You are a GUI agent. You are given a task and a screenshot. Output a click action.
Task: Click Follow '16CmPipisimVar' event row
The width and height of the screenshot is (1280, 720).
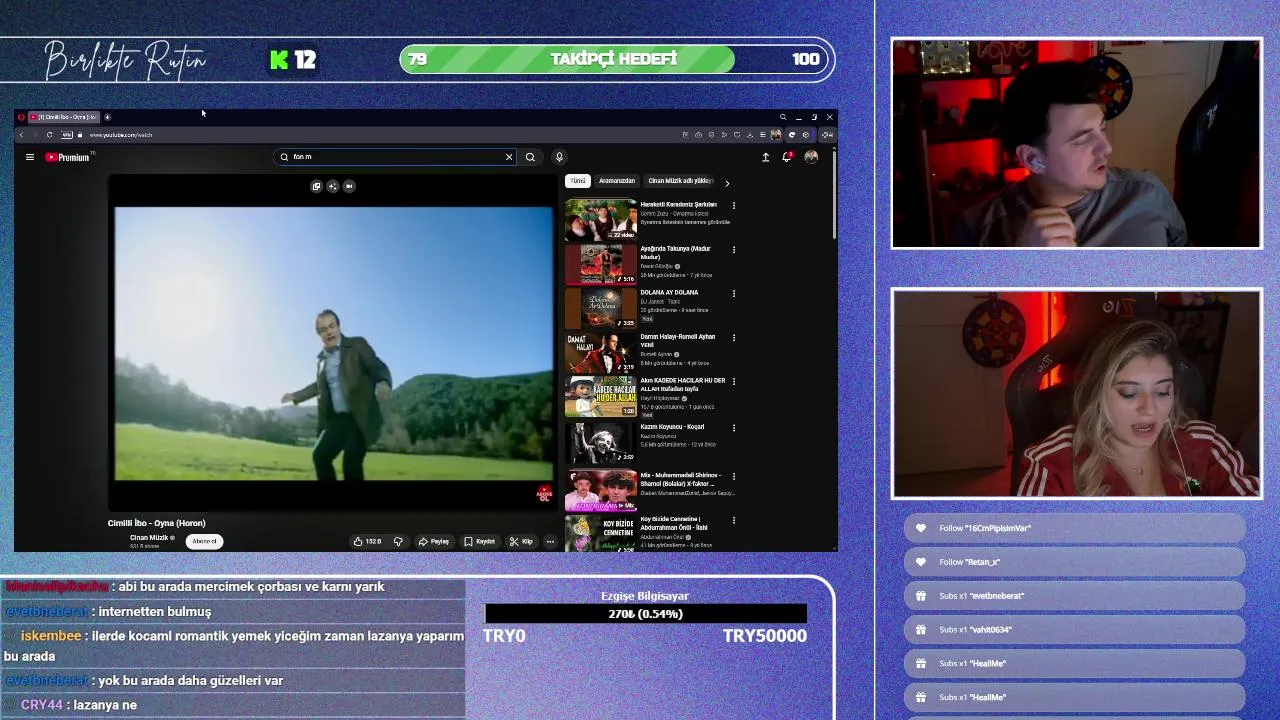pos(1075,528)
